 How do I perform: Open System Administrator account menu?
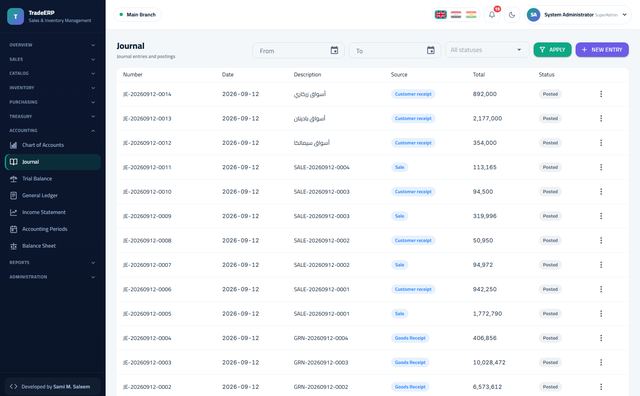click(x=579, y=15)
